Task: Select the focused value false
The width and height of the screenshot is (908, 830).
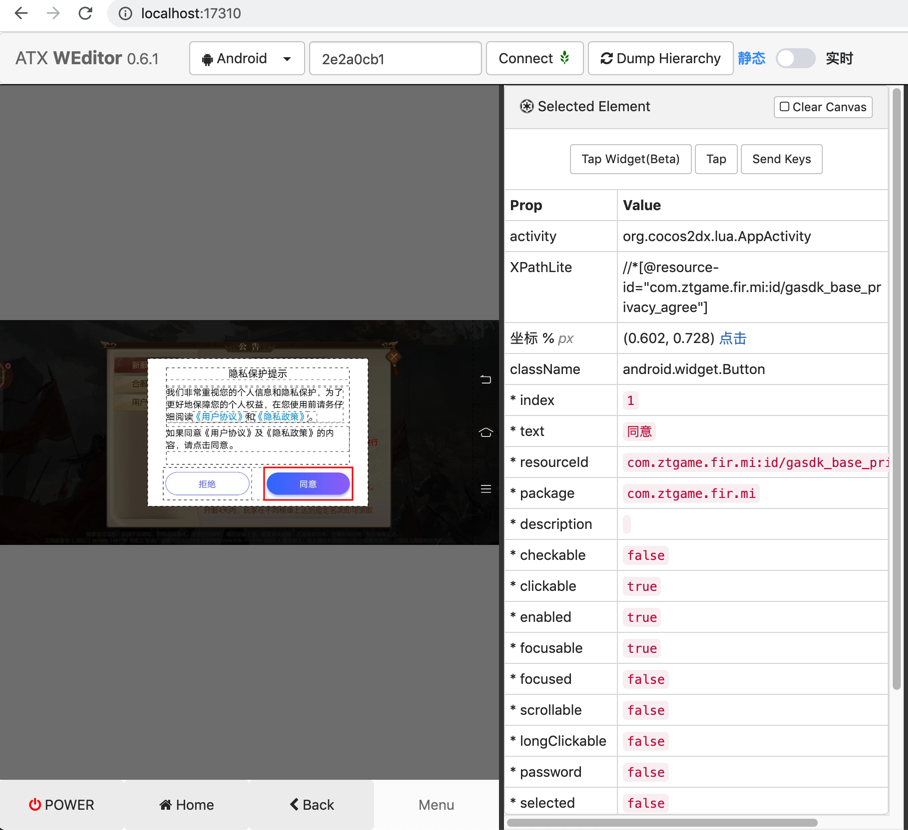Action: 646,679
